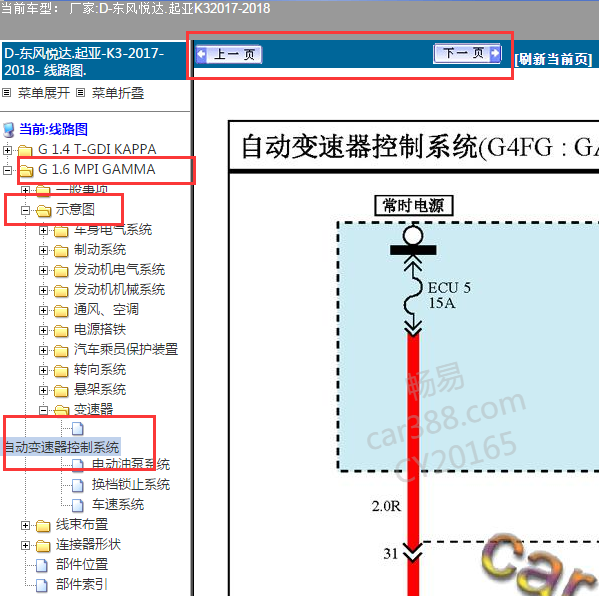Go to previous page with 上一页 button
The image size is (599, 596).
tap(229, 55)
